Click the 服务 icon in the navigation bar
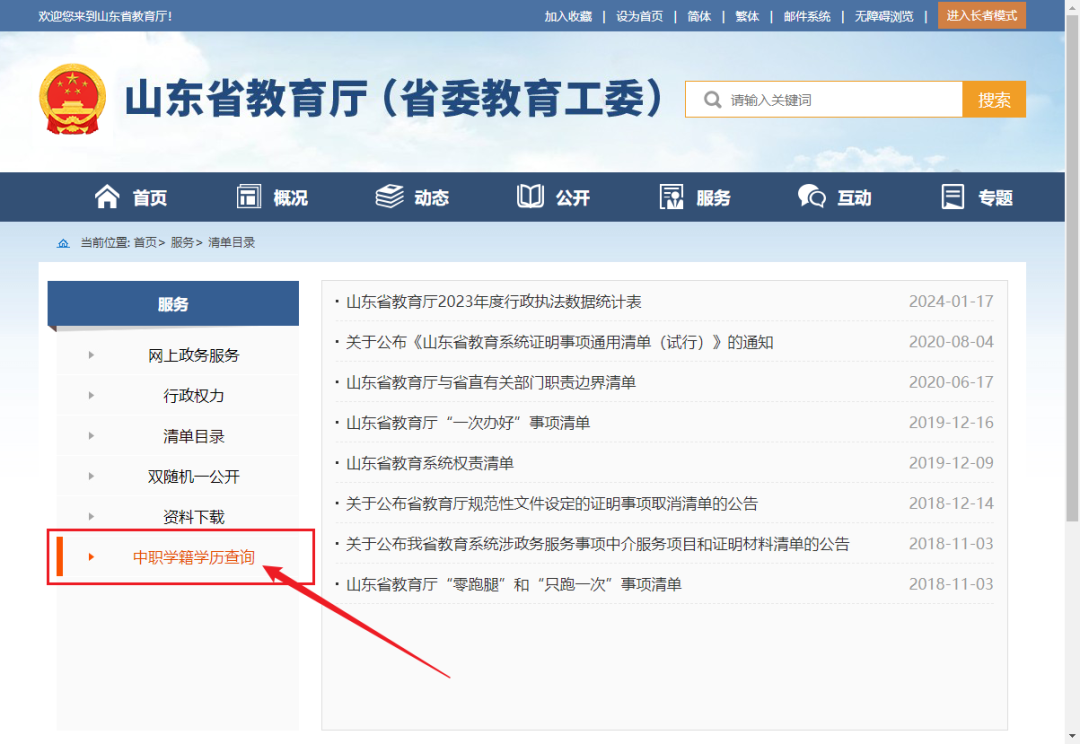 (x=671, y=196)
